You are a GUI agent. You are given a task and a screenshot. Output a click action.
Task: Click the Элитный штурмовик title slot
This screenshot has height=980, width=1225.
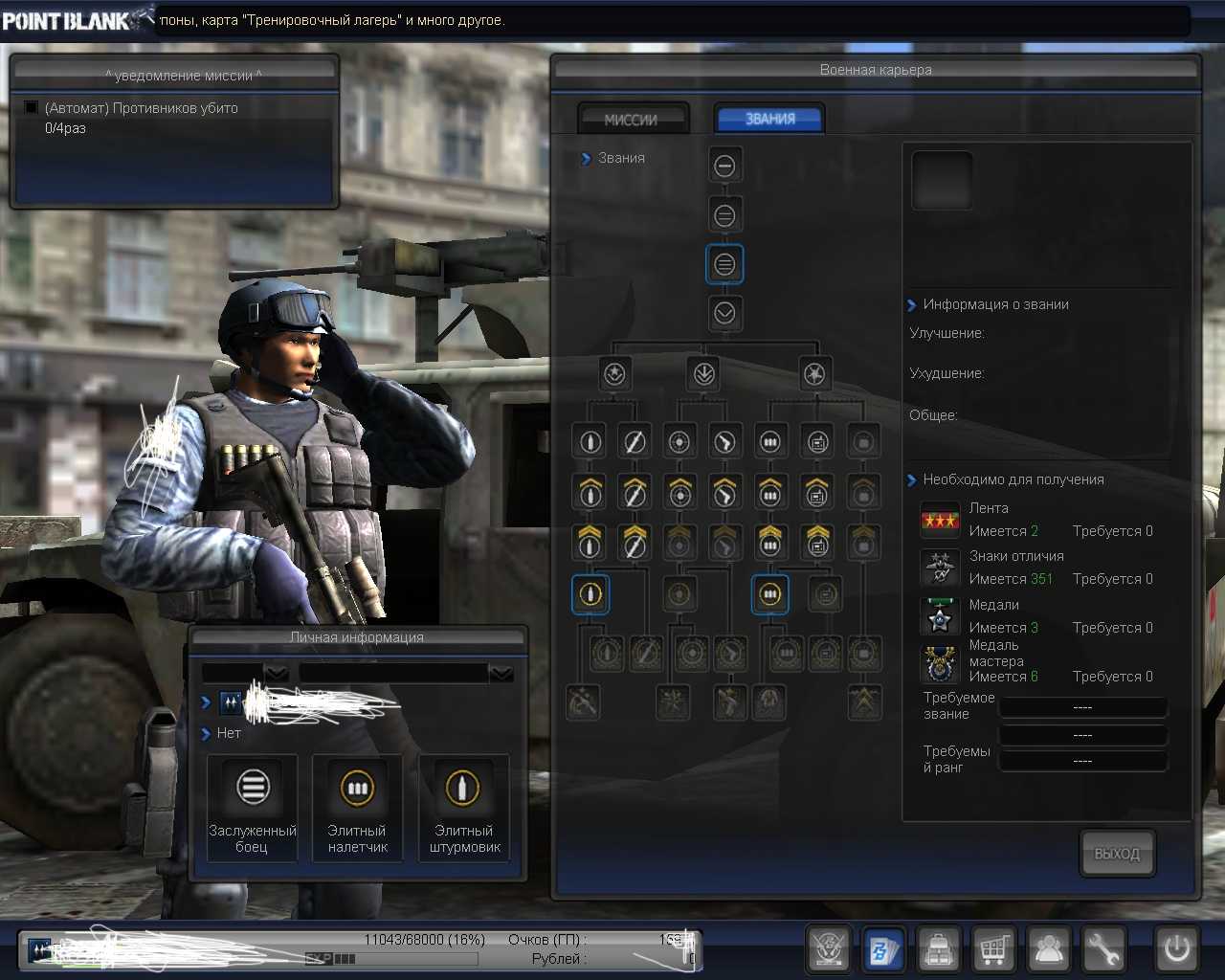(464, 808)
